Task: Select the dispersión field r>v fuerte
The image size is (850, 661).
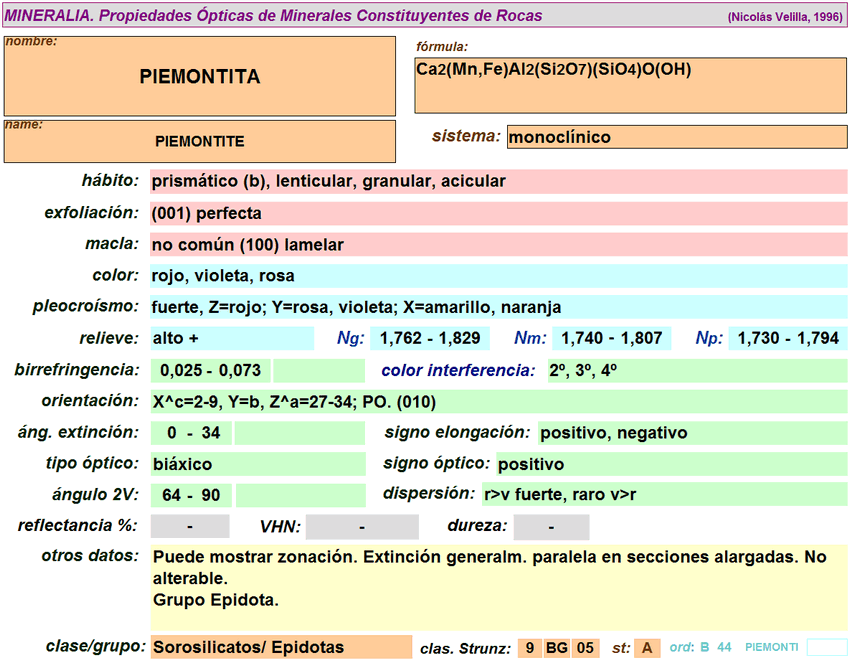Action: click(663, 494)
